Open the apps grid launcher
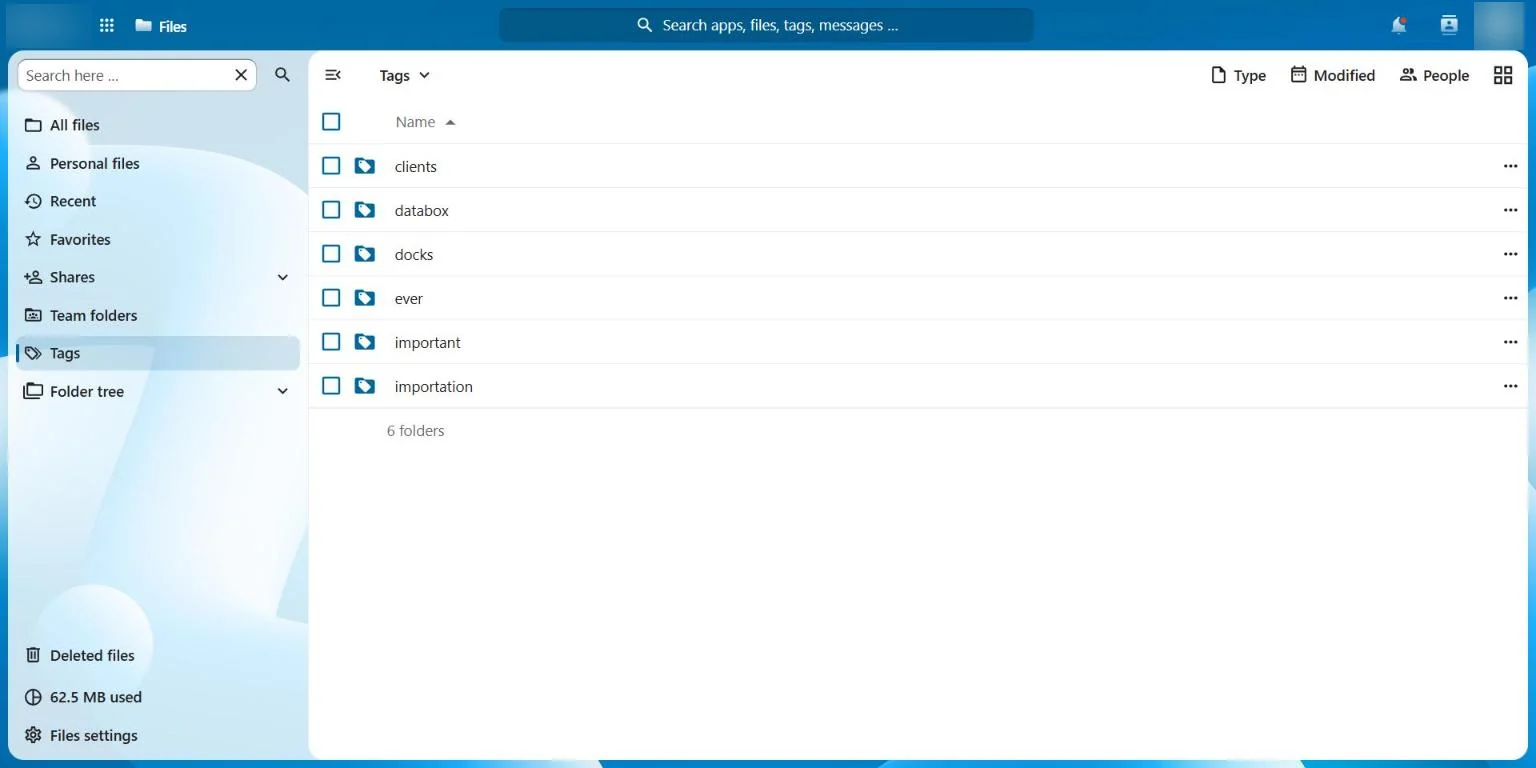Image resolution: width=1536 pixels, height=768 pixels. pos(107,26)
